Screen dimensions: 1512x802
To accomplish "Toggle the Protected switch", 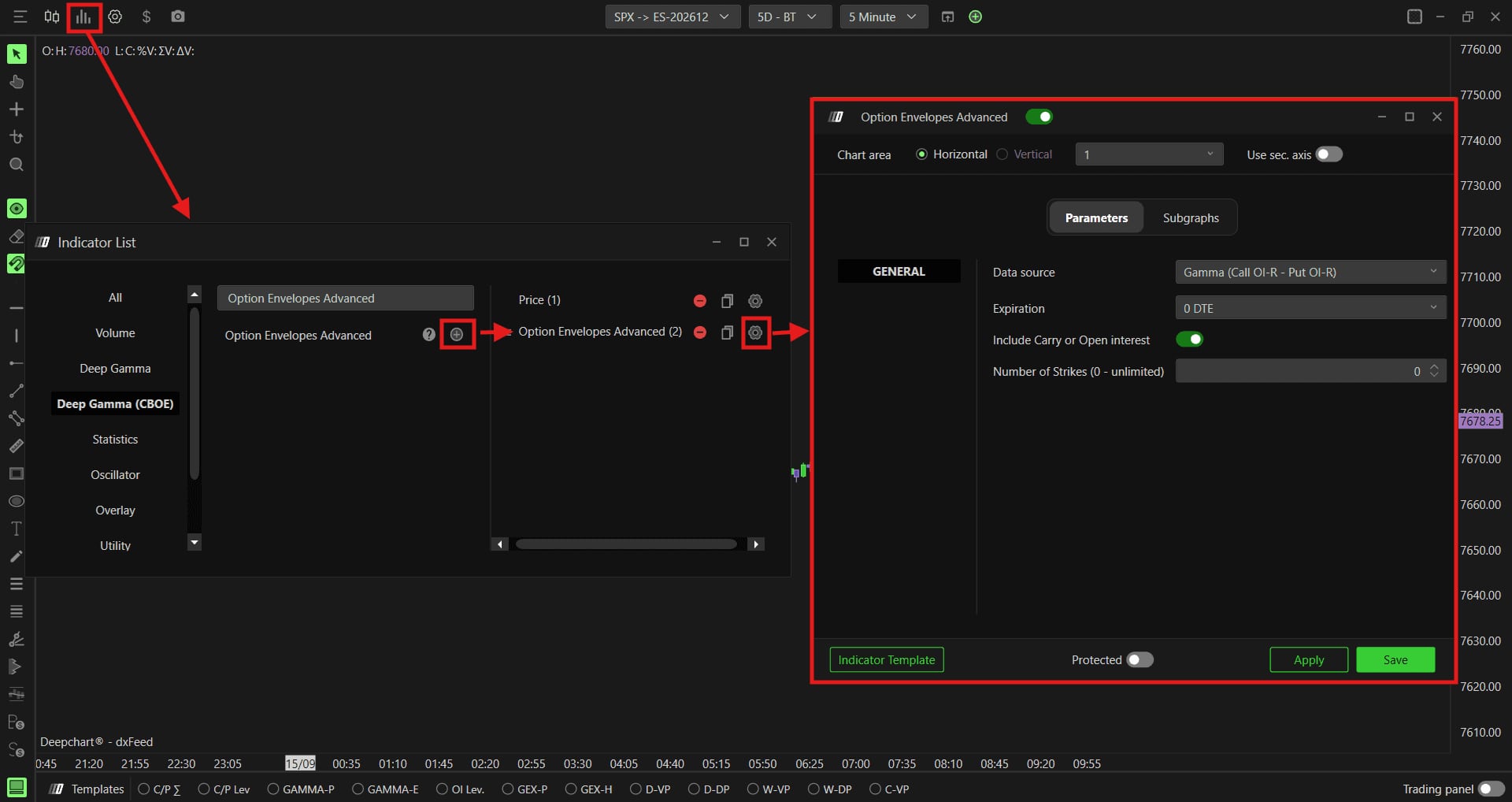I will [x=1140, y=659].
